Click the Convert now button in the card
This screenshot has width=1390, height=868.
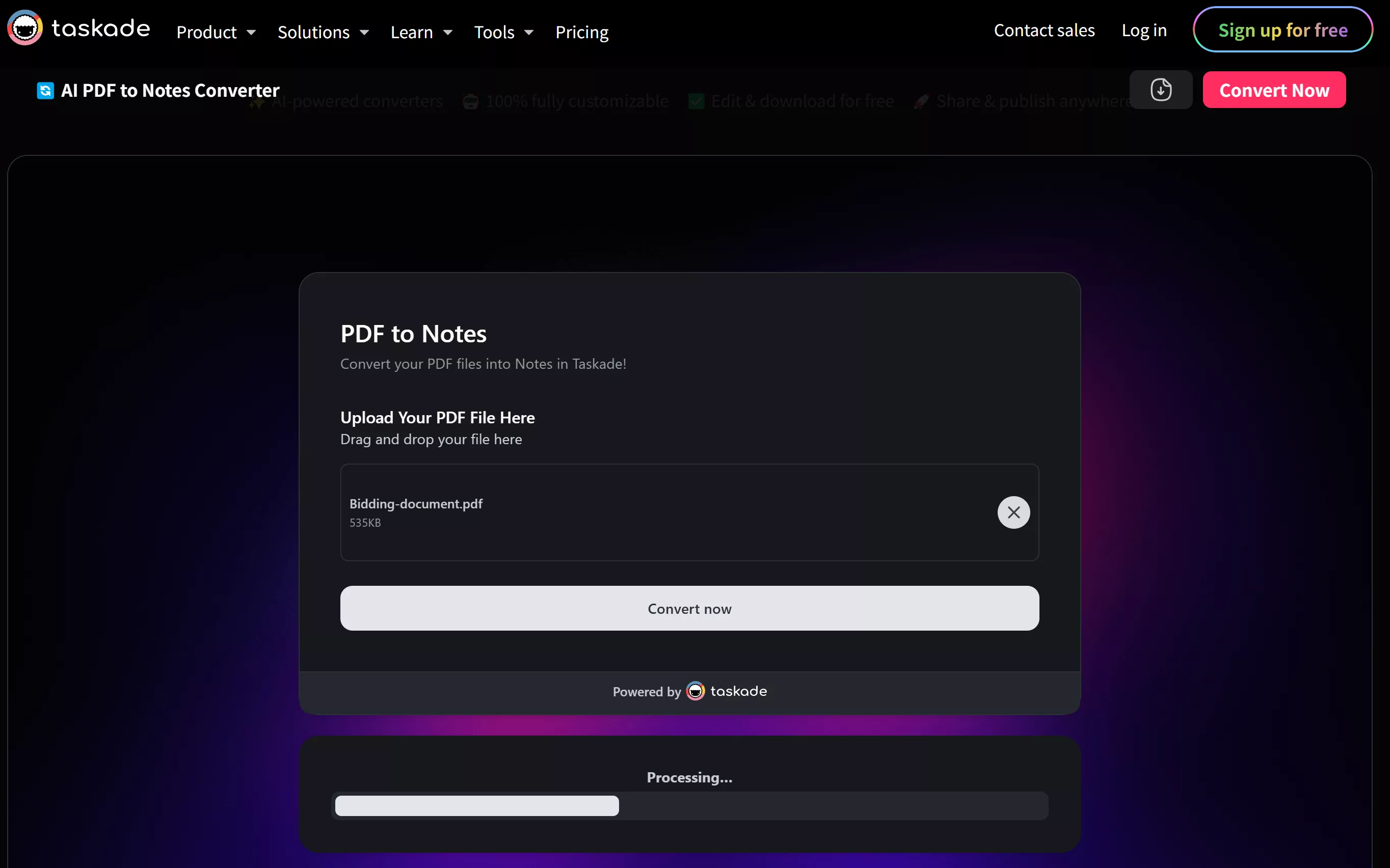pyautogui.click(x=689, y=608)
